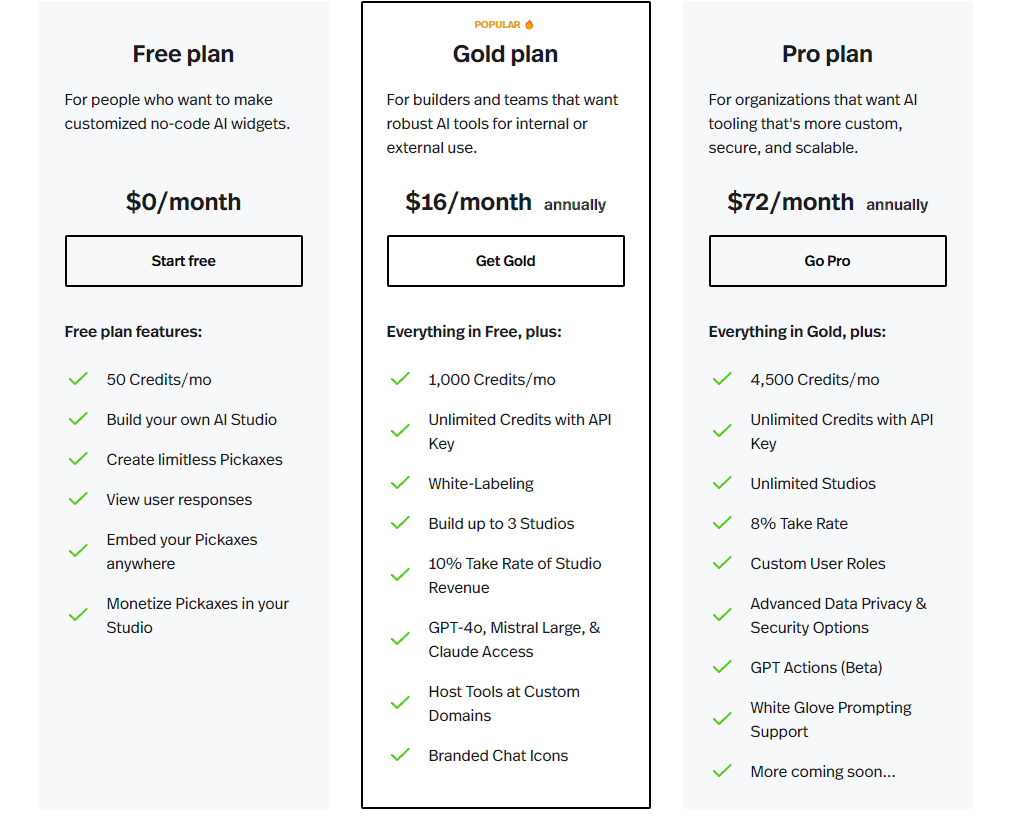
Task: Click the Free plan heading
Action: coord(183,54)
